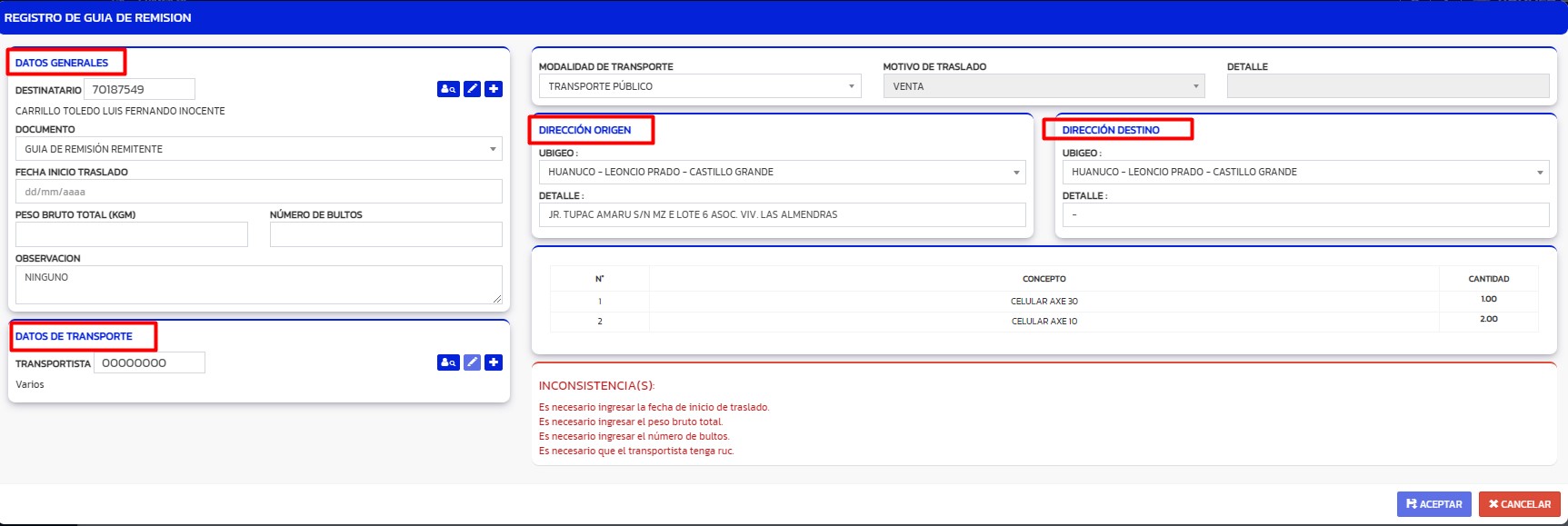Click the search-person icon beside TRANSPORTISTA
The image size is (1568, 526).
[x=448, y=362]
